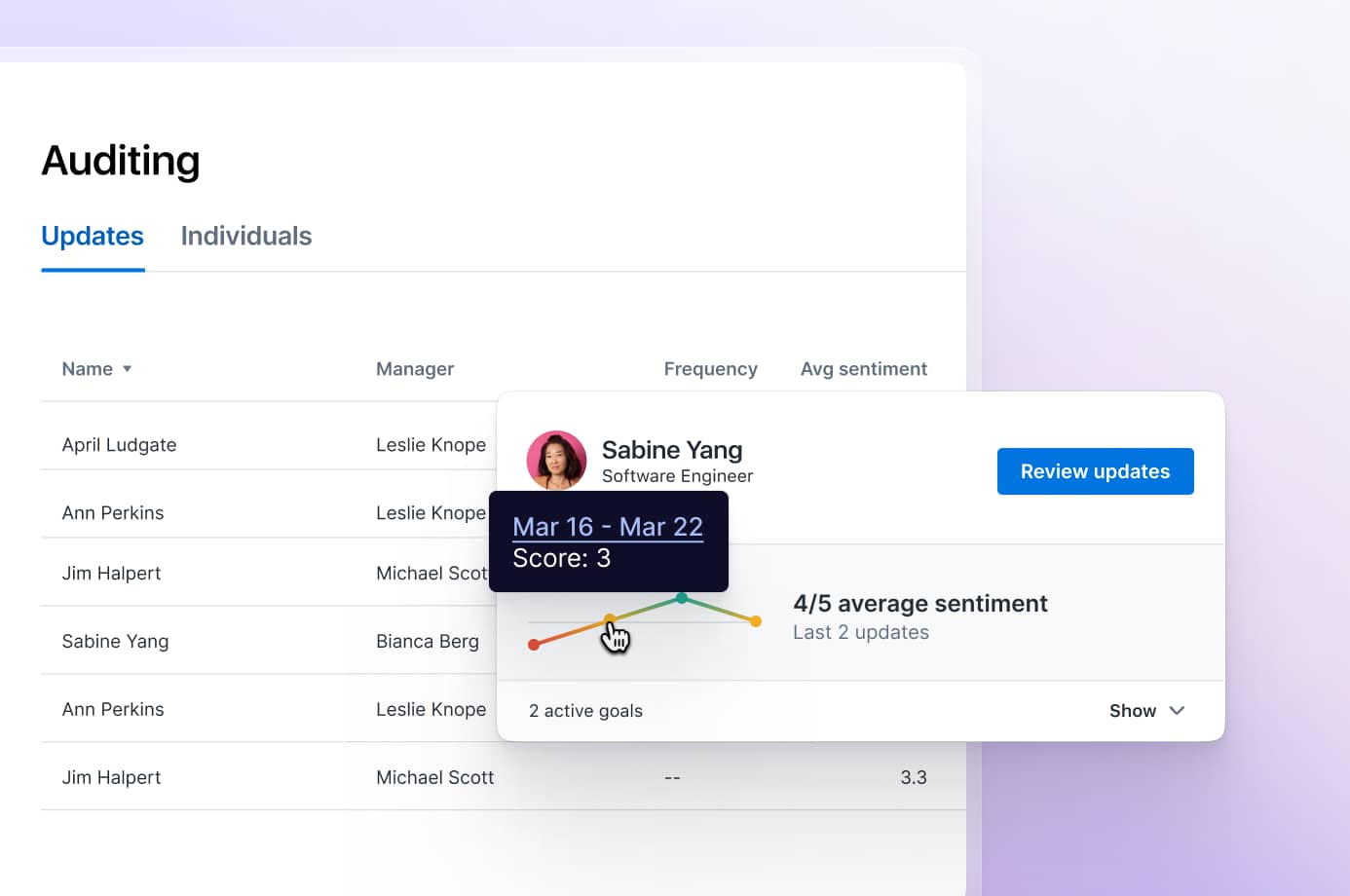The width and height of the screenshot is (1350, 896).
Task: Click the Score: 3 tooltip
Action: click(562, 557)
